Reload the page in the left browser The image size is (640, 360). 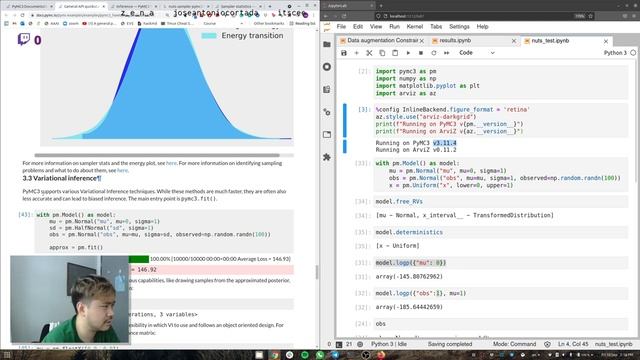click(x=23, y=15)
